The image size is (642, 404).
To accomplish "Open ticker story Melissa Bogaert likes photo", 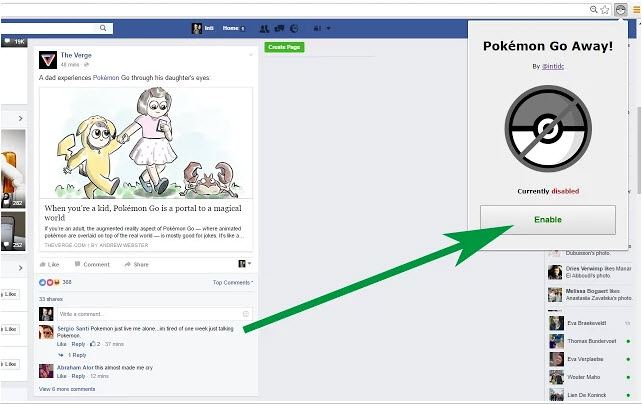I will coord(590,295).
